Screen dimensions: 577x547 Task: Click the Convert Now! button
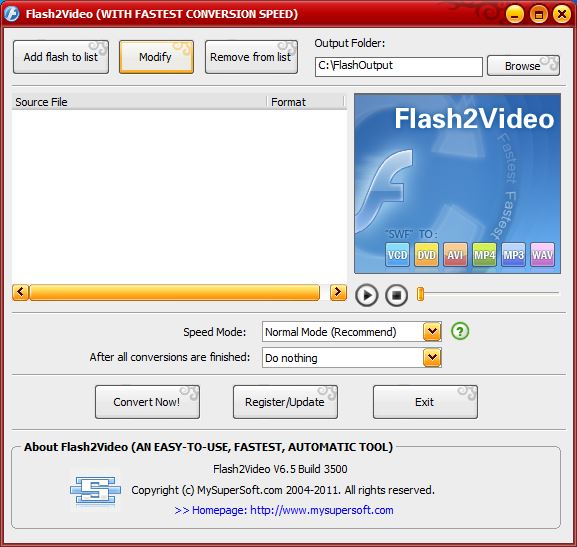pyautogui.click(x=147, y=402)
